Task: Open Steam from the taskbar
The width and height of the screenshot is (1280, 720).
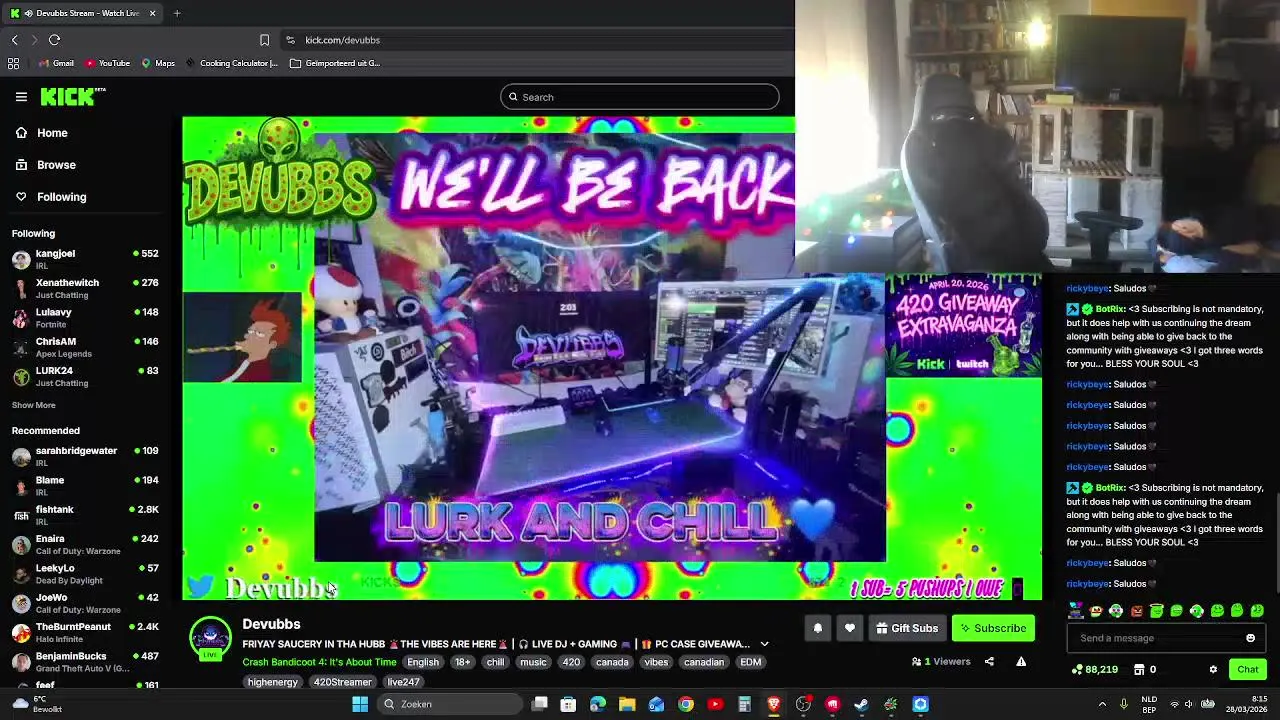Action: pos(861,704)
